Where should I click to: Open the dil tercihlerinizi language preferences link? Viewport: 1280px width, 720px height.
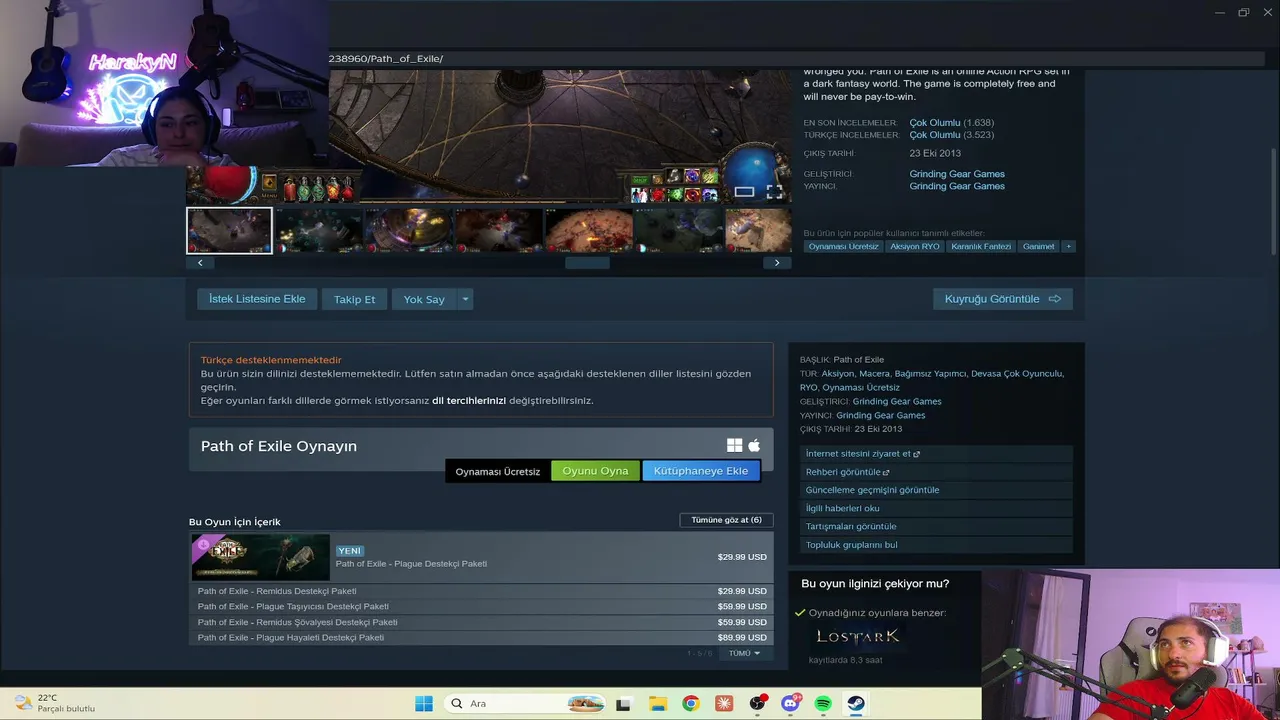click(x=469, y=401)
